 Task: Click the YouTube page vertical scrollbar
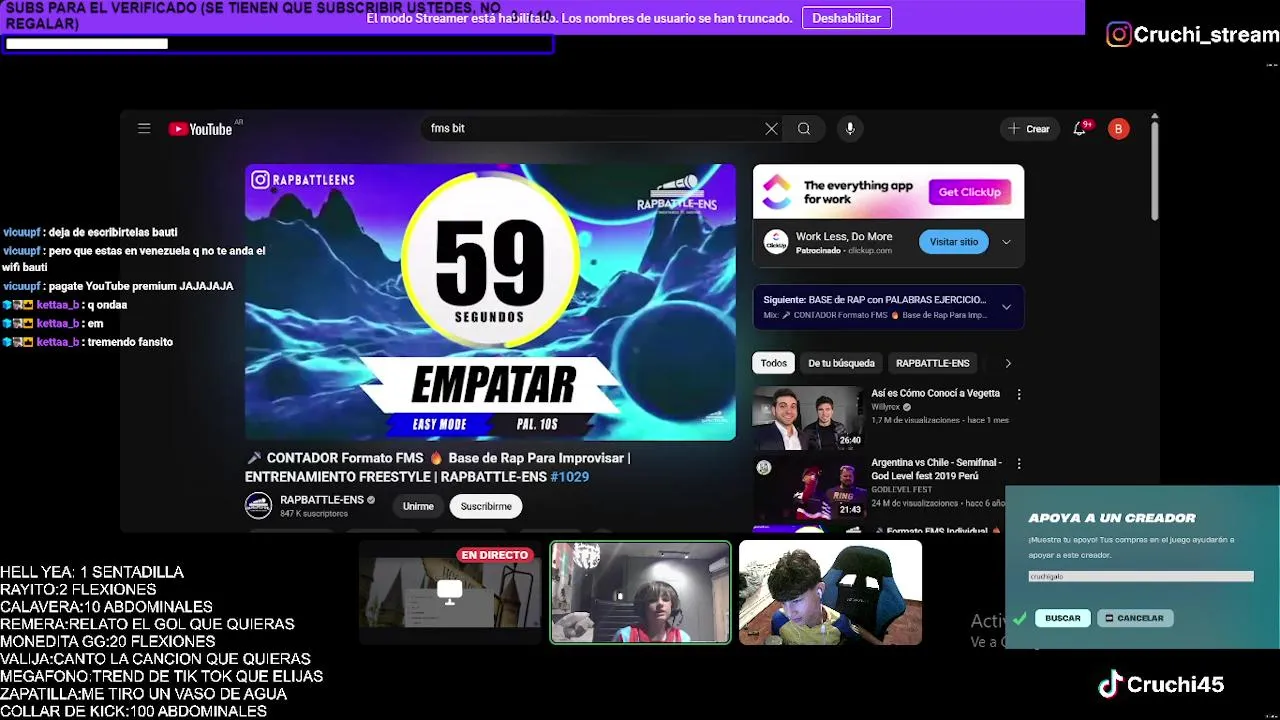coord(1154,170)
